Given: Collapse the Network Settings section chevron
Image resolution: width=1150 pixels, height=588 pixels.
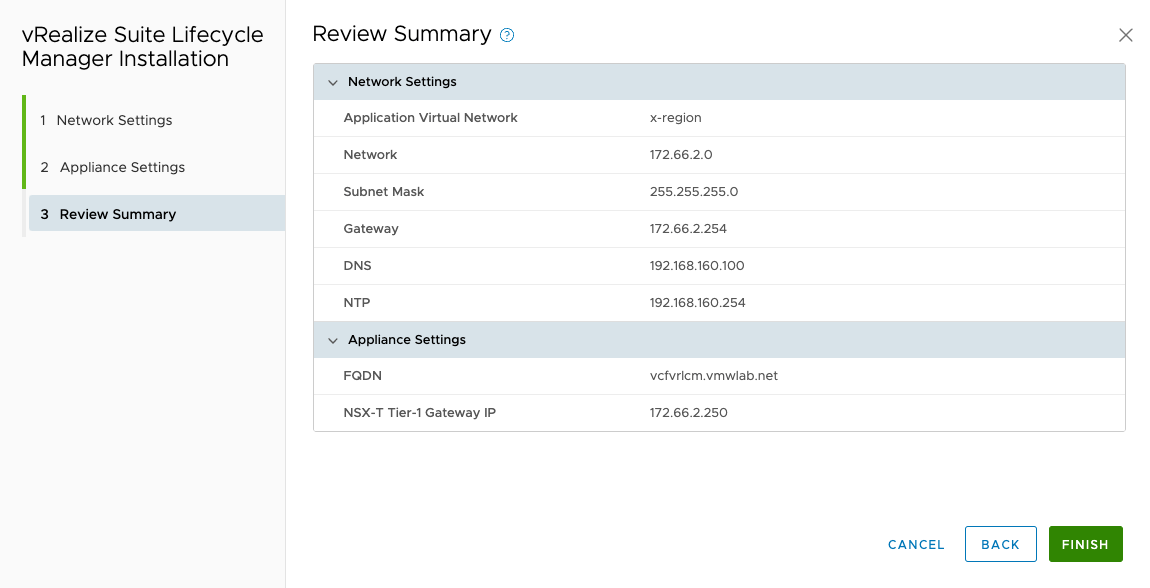Looking at the screenshot, I should click(x=333, y=82).
